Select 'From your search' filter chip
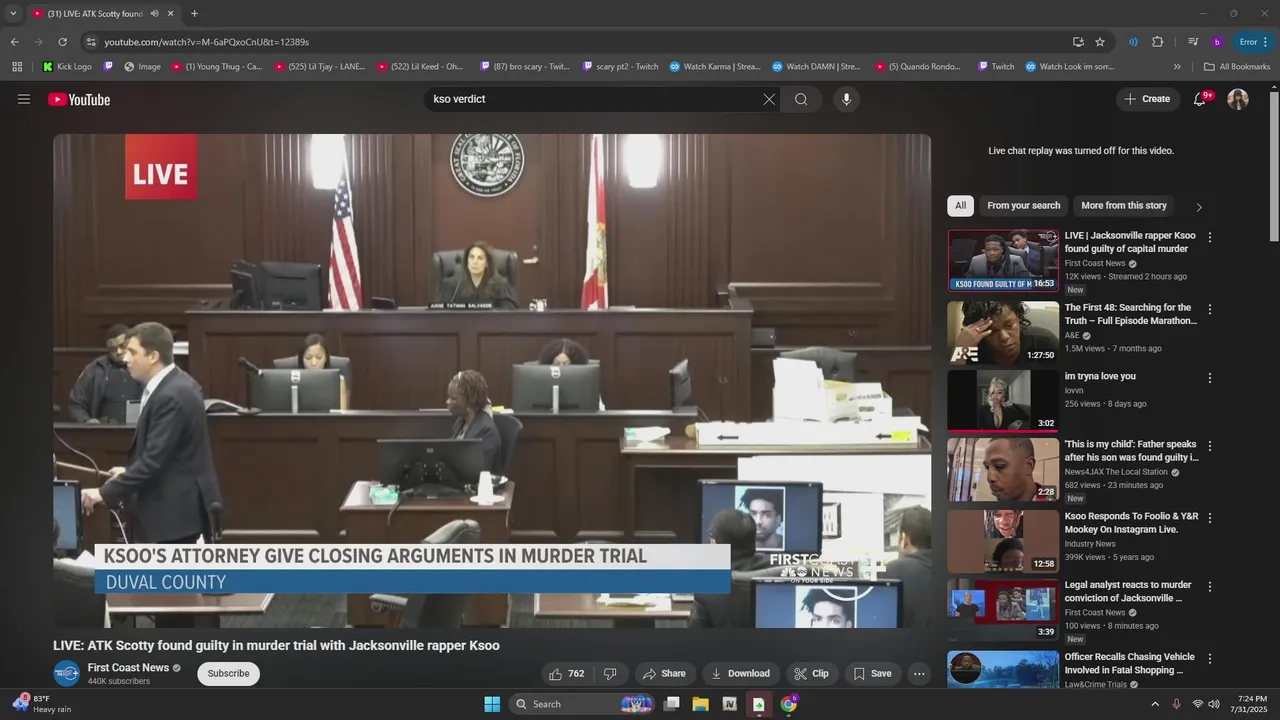Viewport: 1280px width, 720px height. point(1023,206)
